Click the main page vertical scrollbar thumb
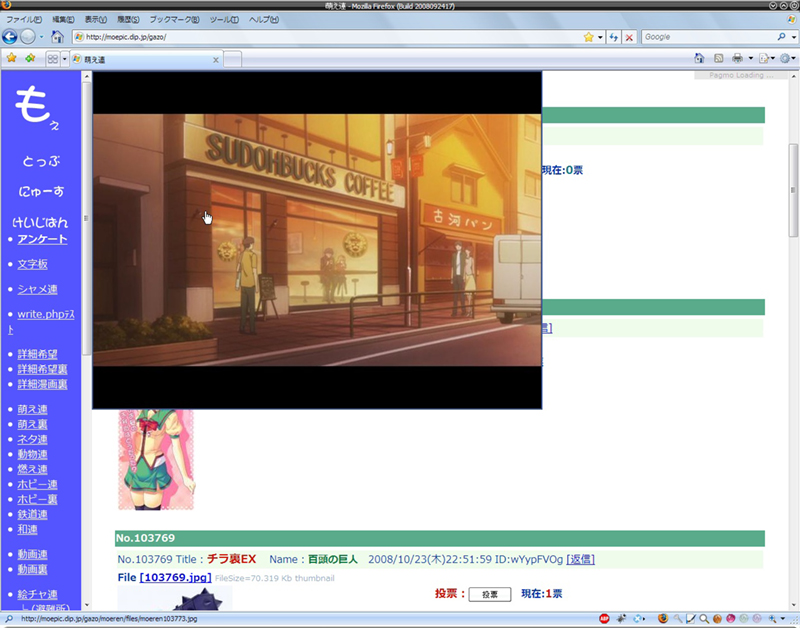The image size is (800, 628). pyautogui.click(x=793, y=190)
